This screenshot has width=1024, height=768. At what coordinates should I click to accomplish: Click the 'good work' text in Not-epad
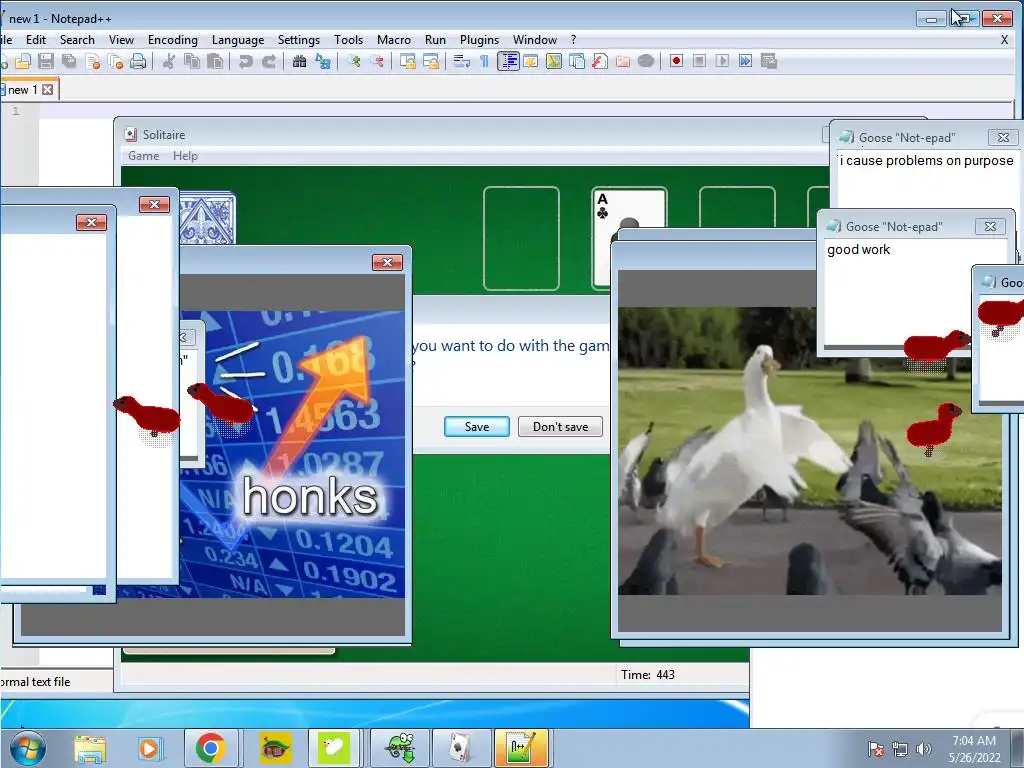pyautogui.click(x=858, y=249)
